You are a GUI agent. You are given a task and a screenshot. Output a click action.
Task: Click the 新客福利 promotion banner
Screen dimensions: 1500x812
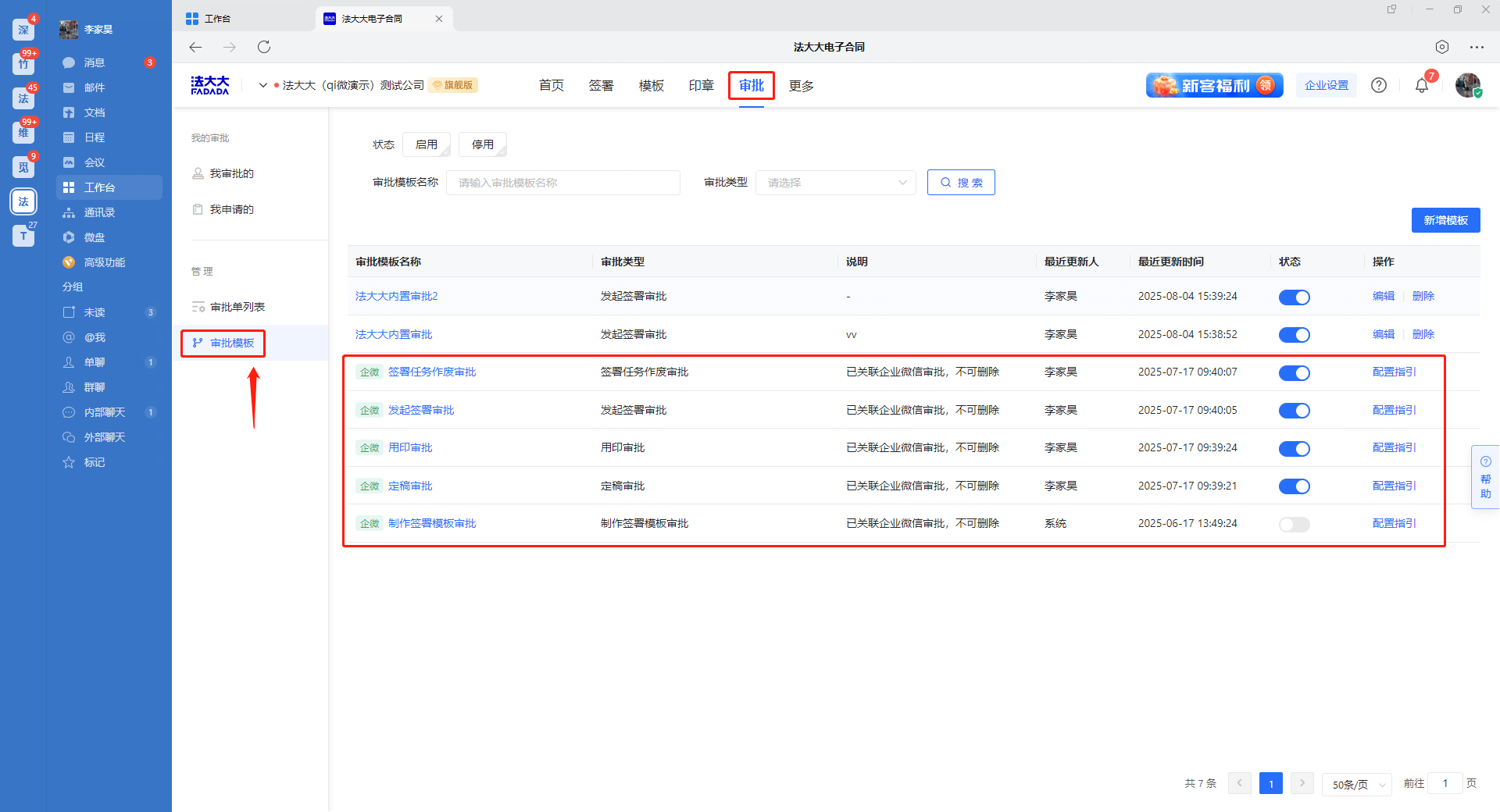point(1214,85)
